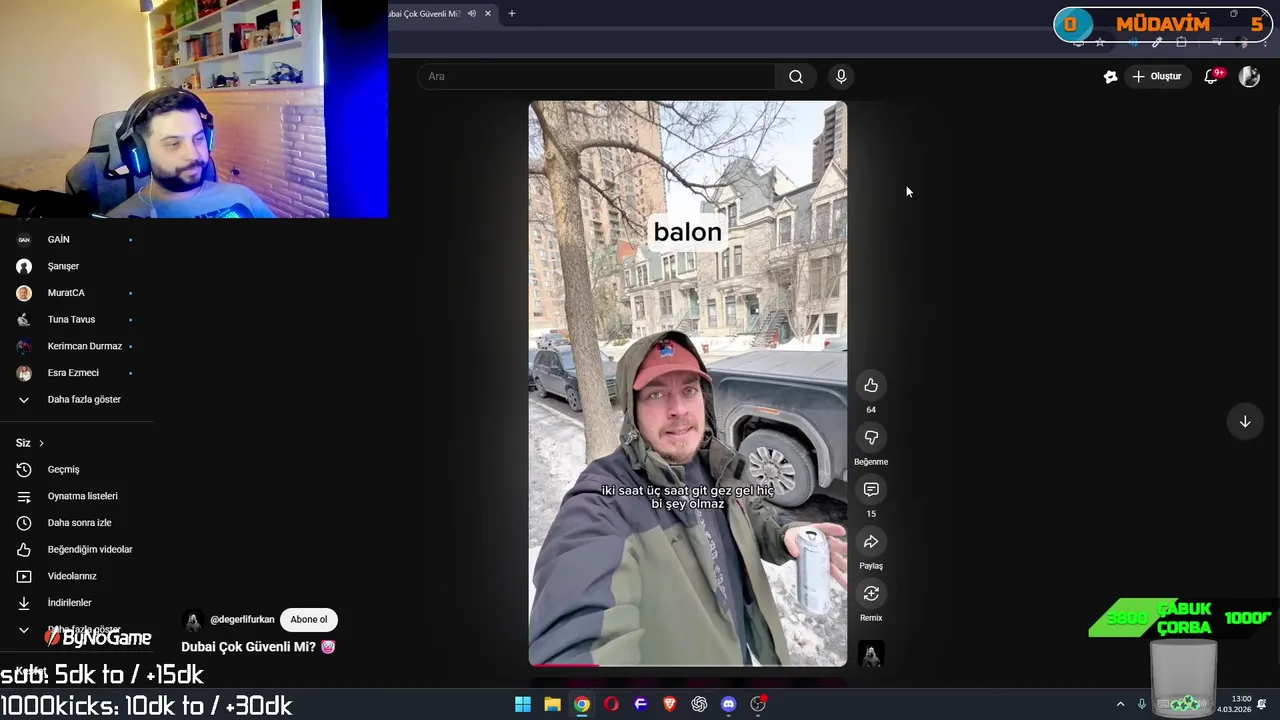Open Brave browser from taskbar
1280x720 pixels.
click(670, 705)
